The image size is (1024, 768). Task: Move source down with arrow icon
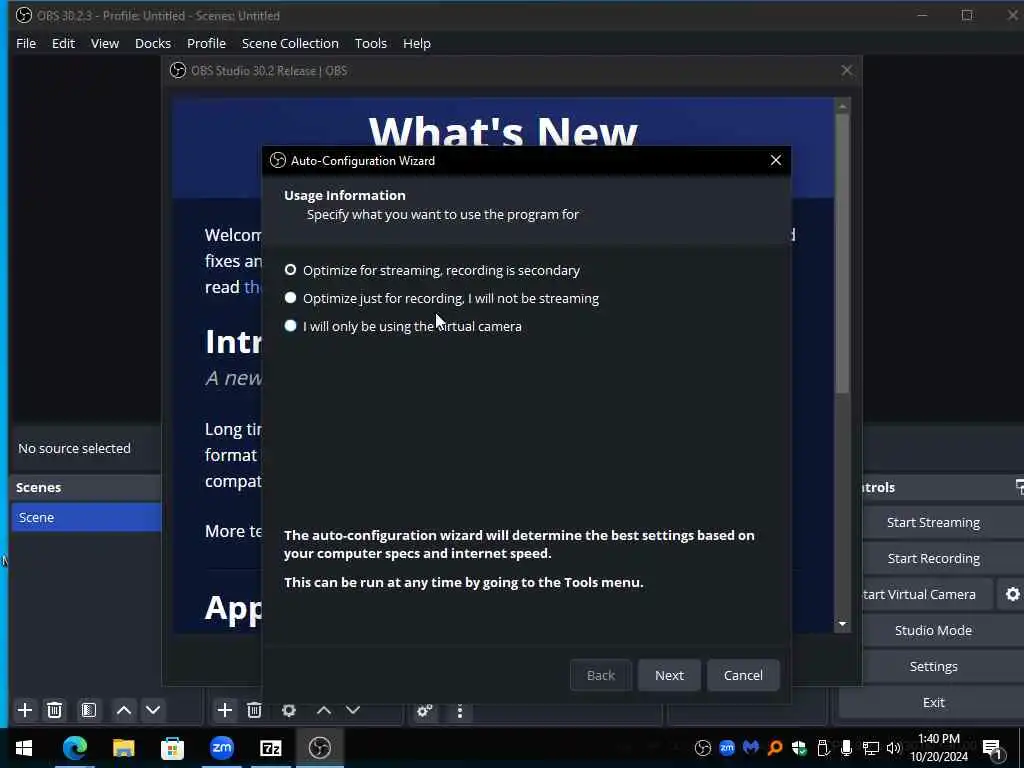coord(353,710)
